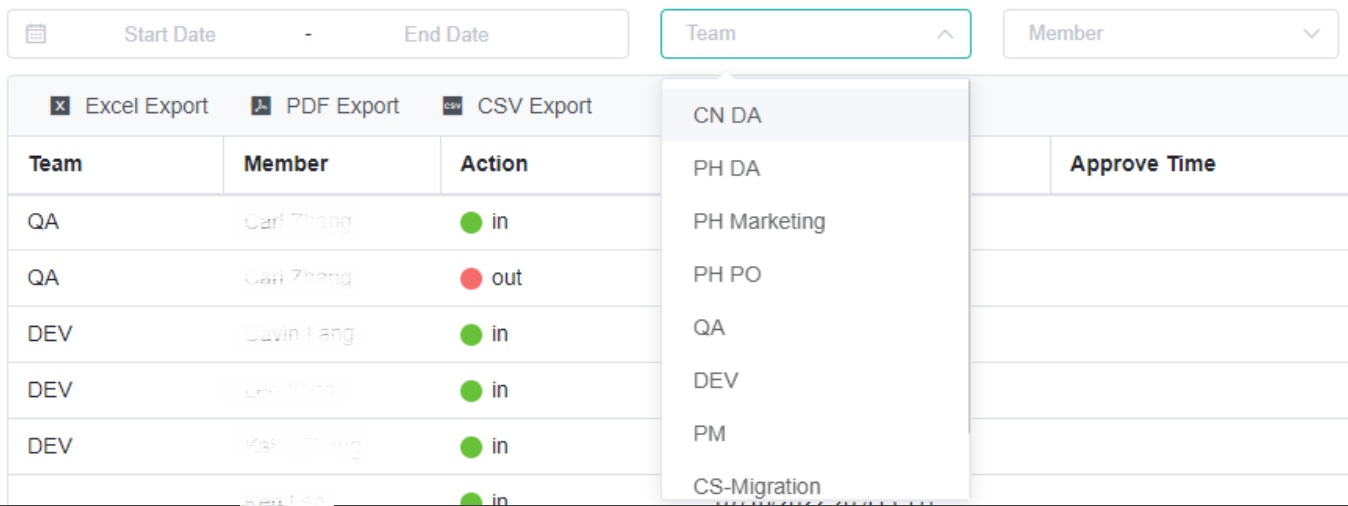Image resolution: width=1348 pixels, height=506 pixels.
Task: Click the Approve Time column header
Action: (x=1142, y=164)
